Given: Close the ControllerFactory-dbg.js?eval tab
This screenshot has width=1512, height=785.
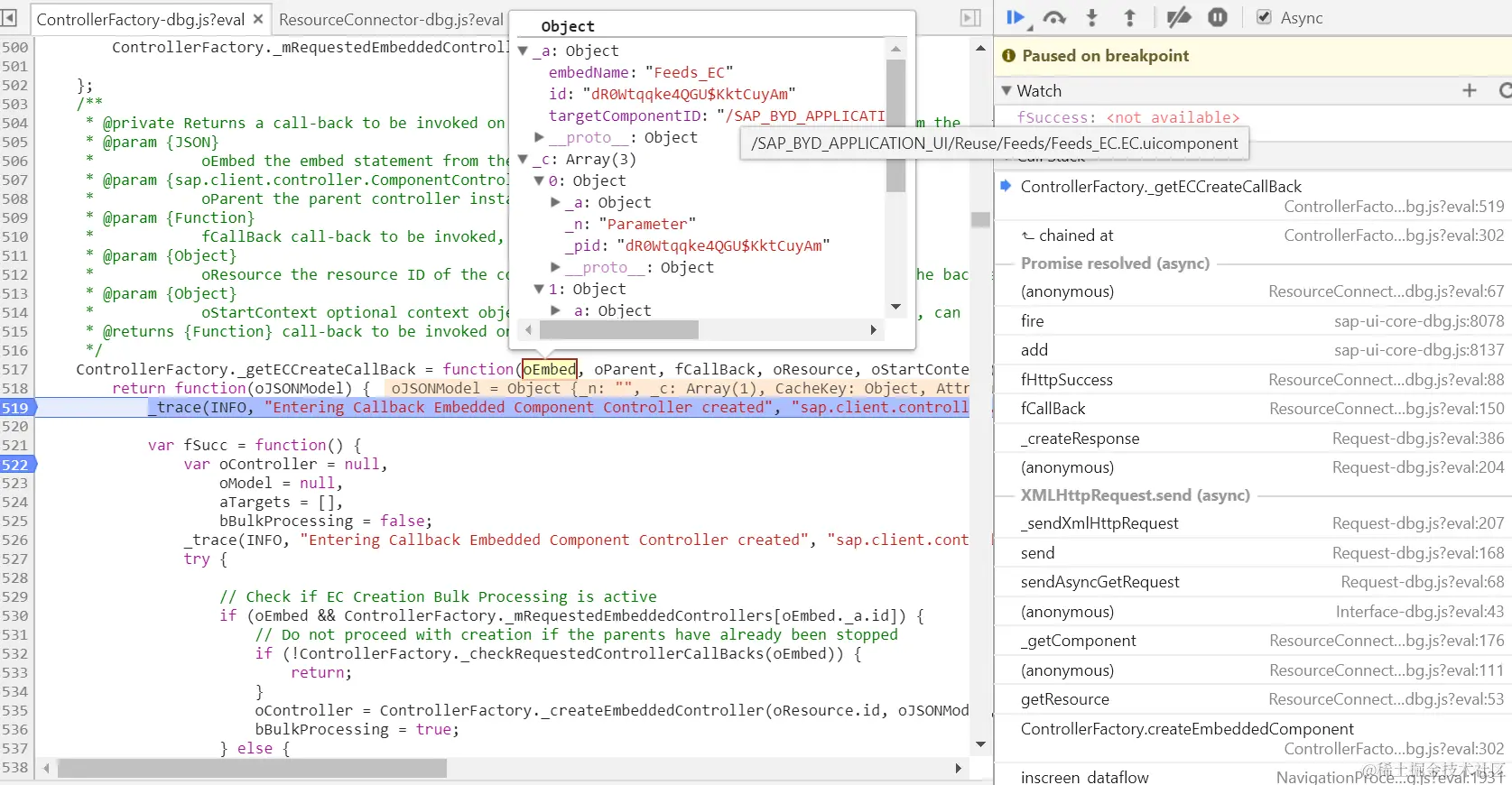Looking at the screenshot, I should [258, 19].
